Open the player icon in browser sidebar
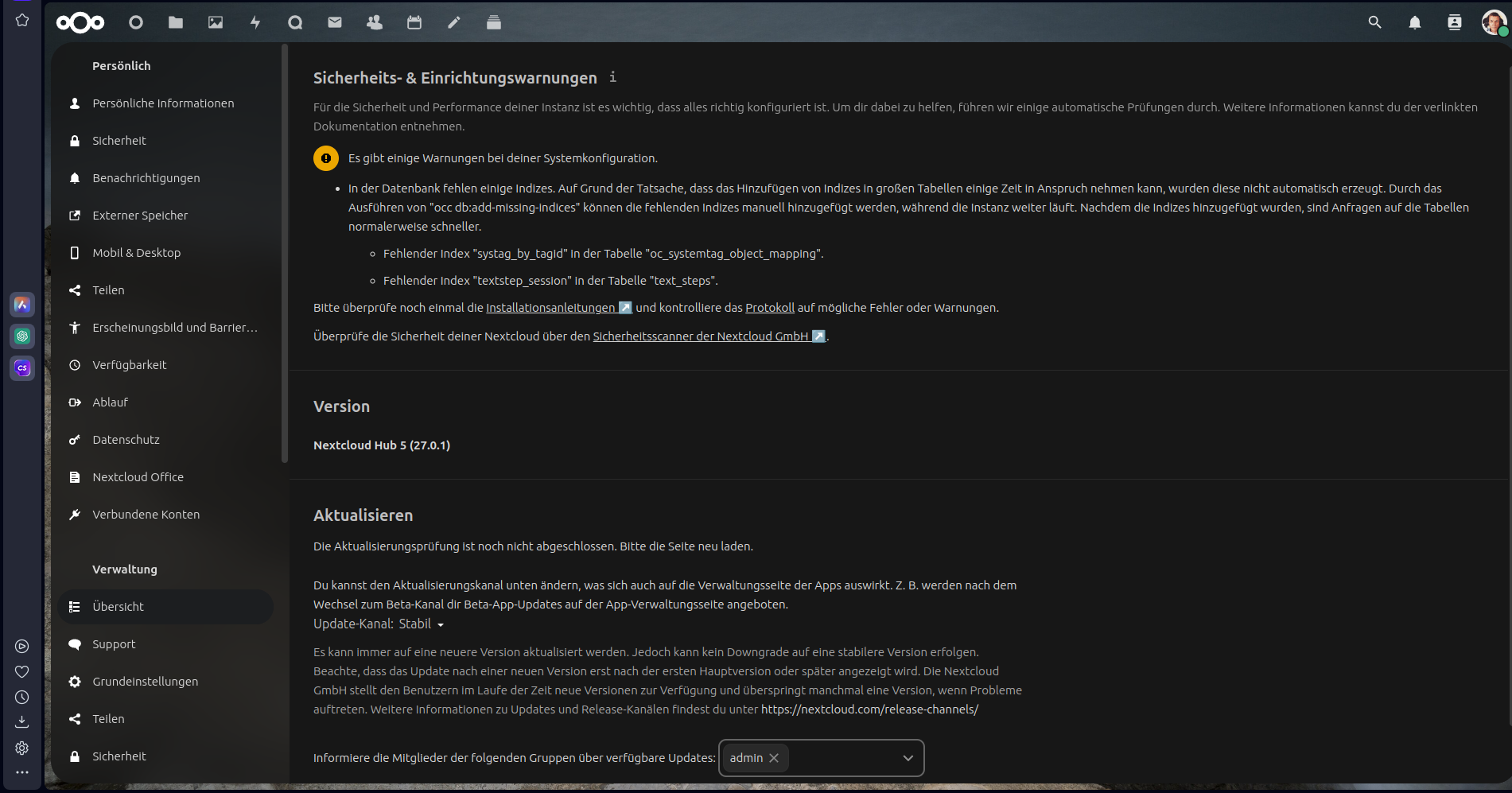The image size is (1512, 793). pyautogui.click(x=22, y=647)
